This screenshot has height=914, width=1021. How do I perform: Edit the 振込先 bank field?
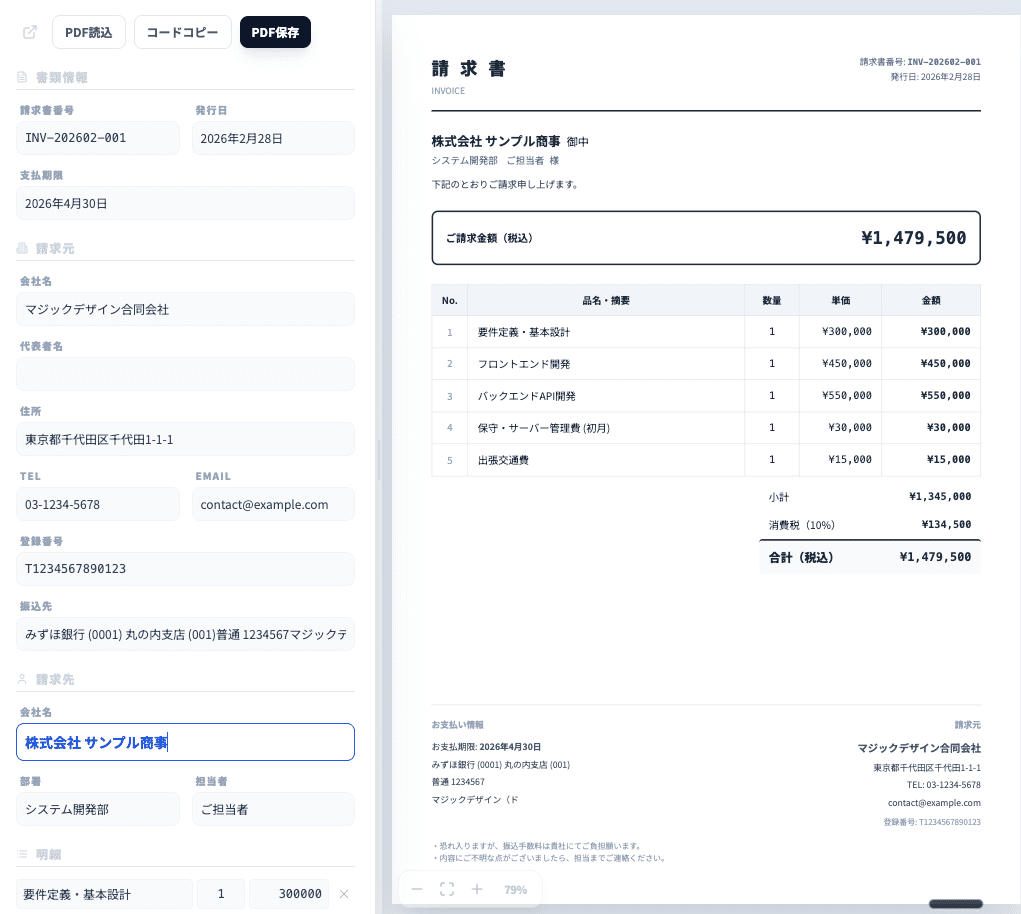pyautogui.click(x=186, y=634)
